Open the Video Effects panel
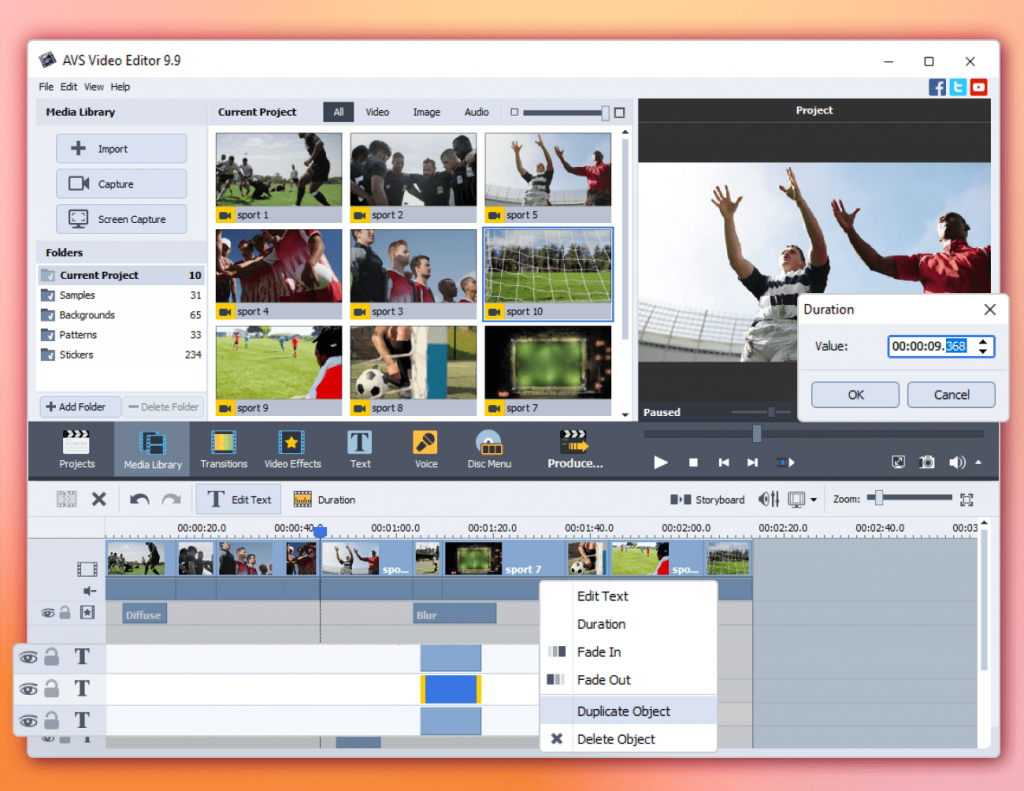The width and height of the screenshot is (1024, 791). (x=292, y=449)
